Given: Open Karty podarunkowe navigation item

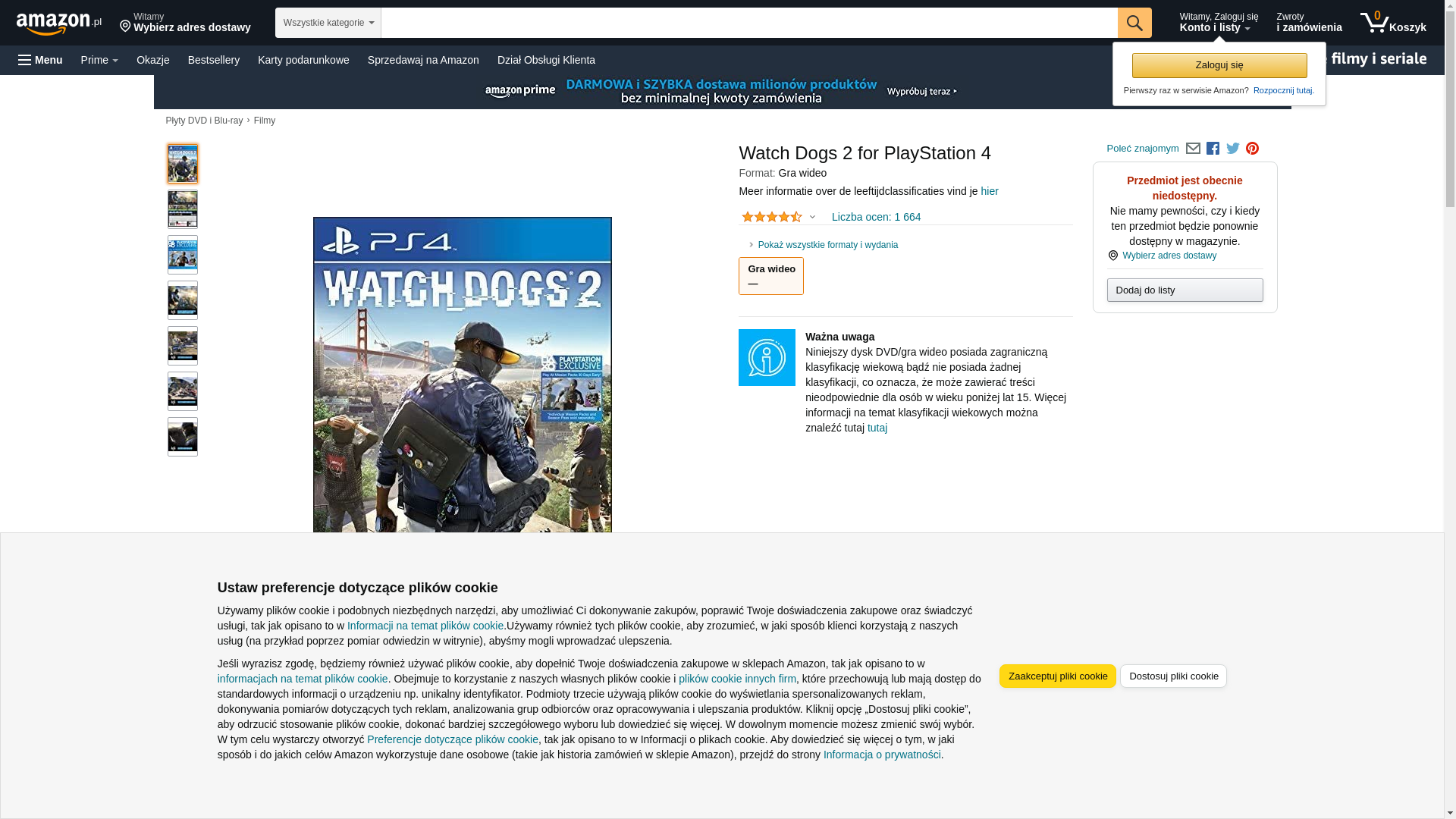Looking at the screenshot, I should (303, 60).
